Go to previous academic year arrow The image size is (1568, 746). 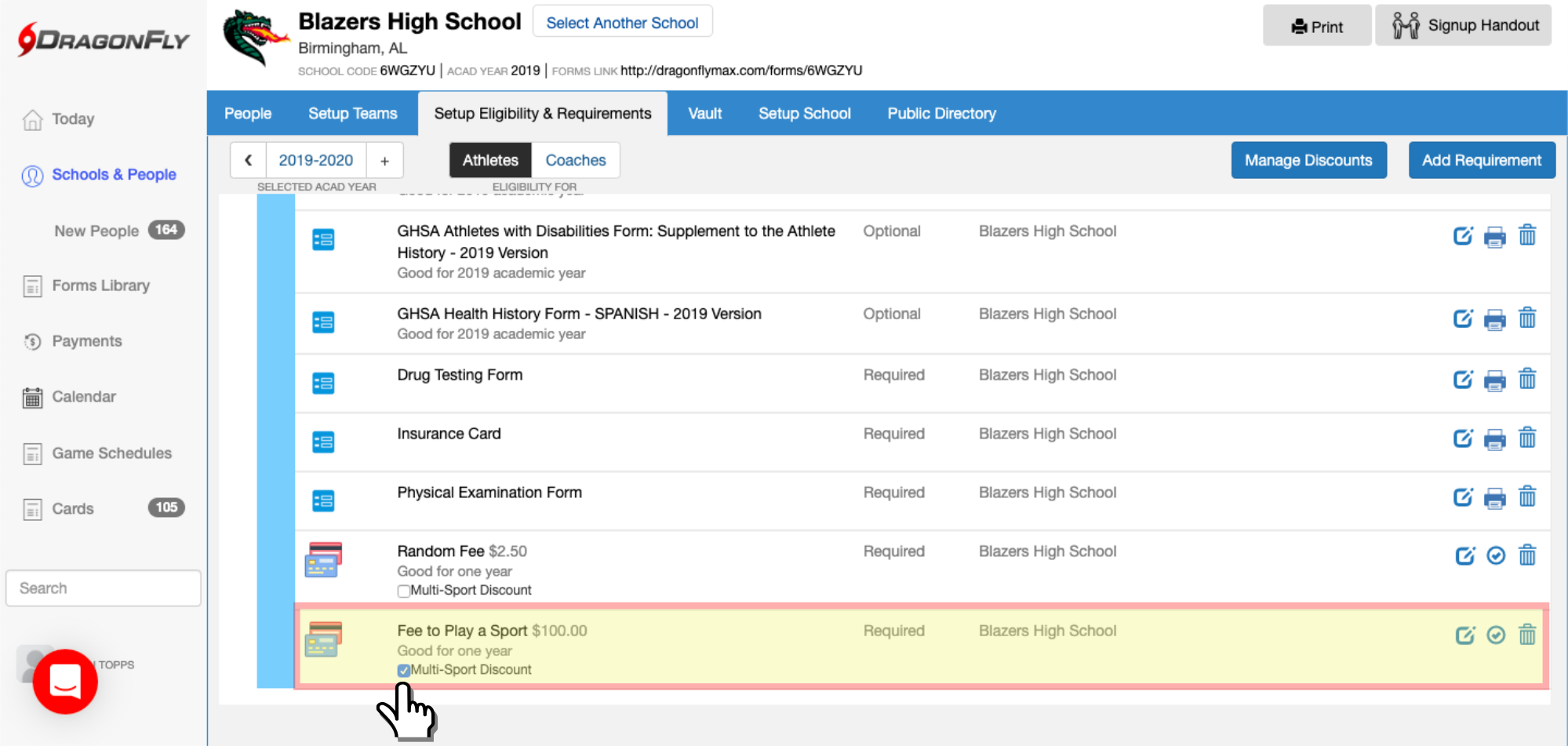(248, 160)
